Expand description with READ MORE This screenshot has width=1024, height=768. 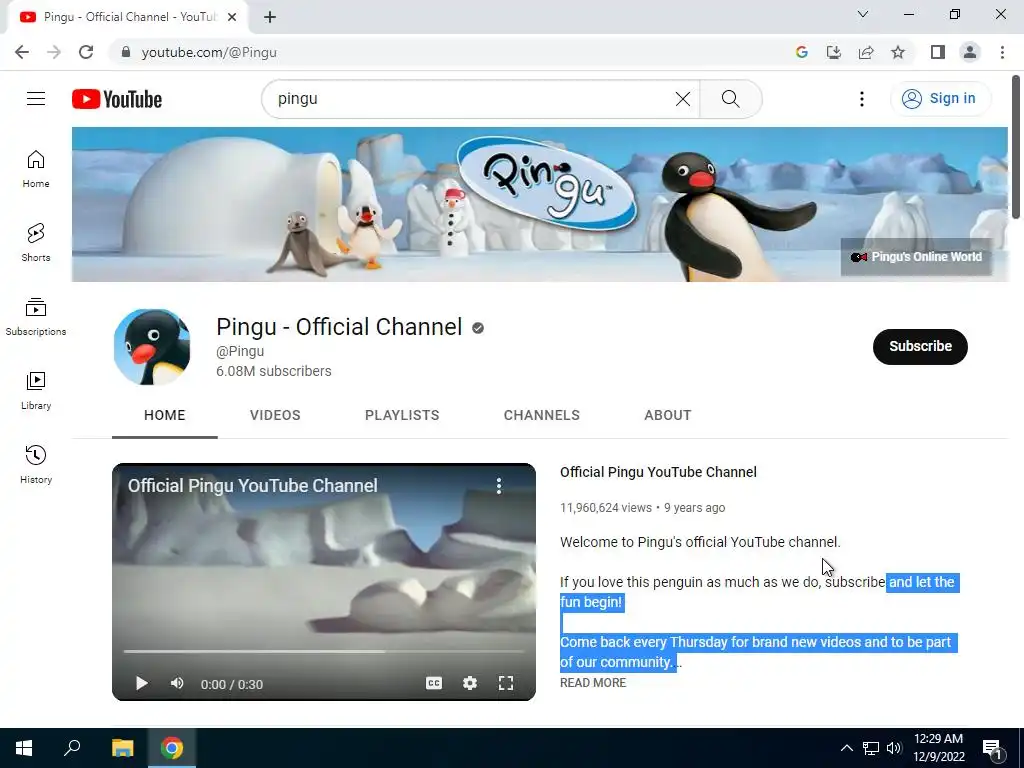click(x=593, y=682)
